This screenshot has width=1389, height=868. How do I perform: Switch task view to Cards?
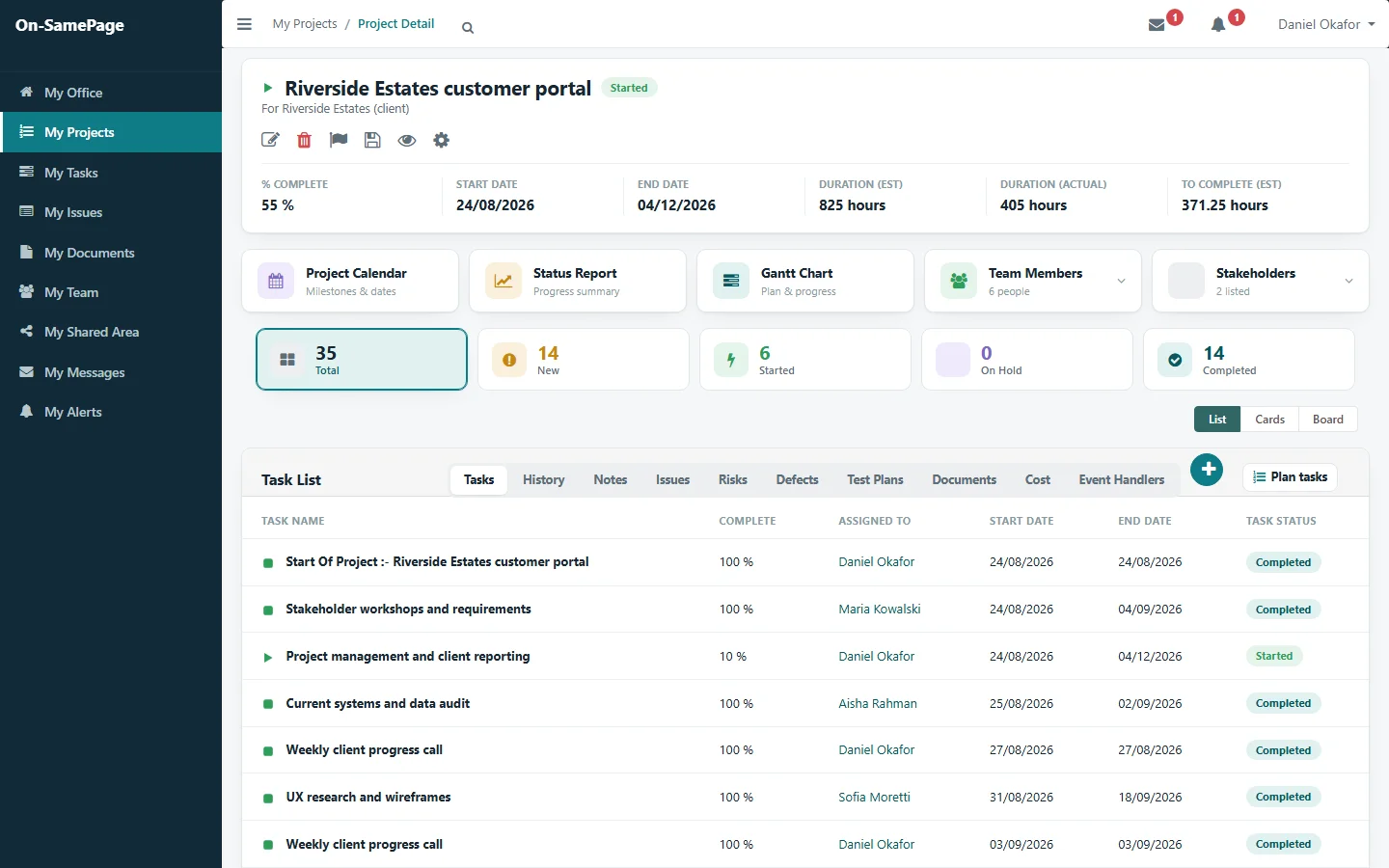(1269, 420)
